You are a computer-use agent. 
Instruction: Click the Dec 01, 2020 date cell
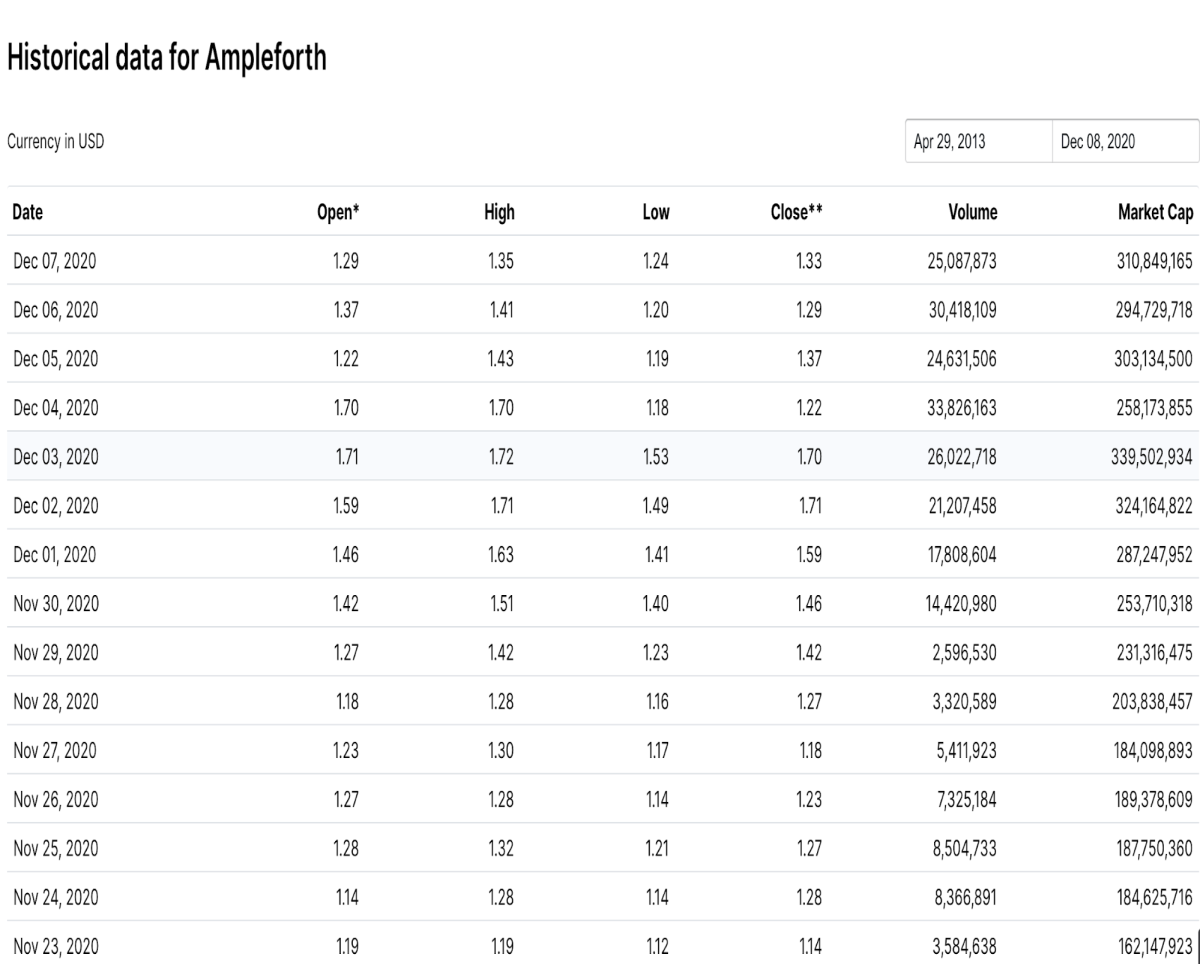55,554
